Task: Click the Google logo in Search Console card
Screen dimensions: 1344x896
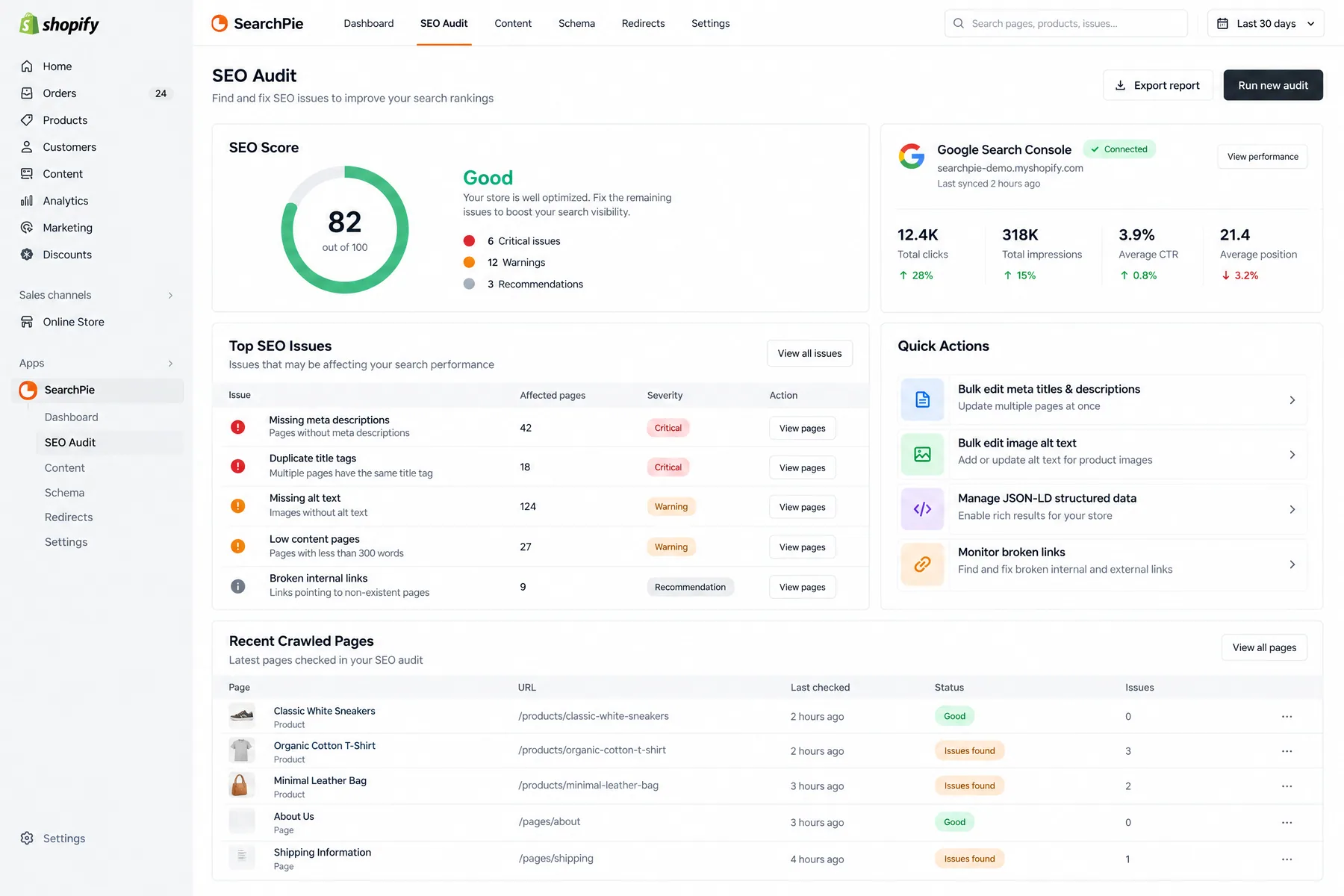Action: pos(912,156)
